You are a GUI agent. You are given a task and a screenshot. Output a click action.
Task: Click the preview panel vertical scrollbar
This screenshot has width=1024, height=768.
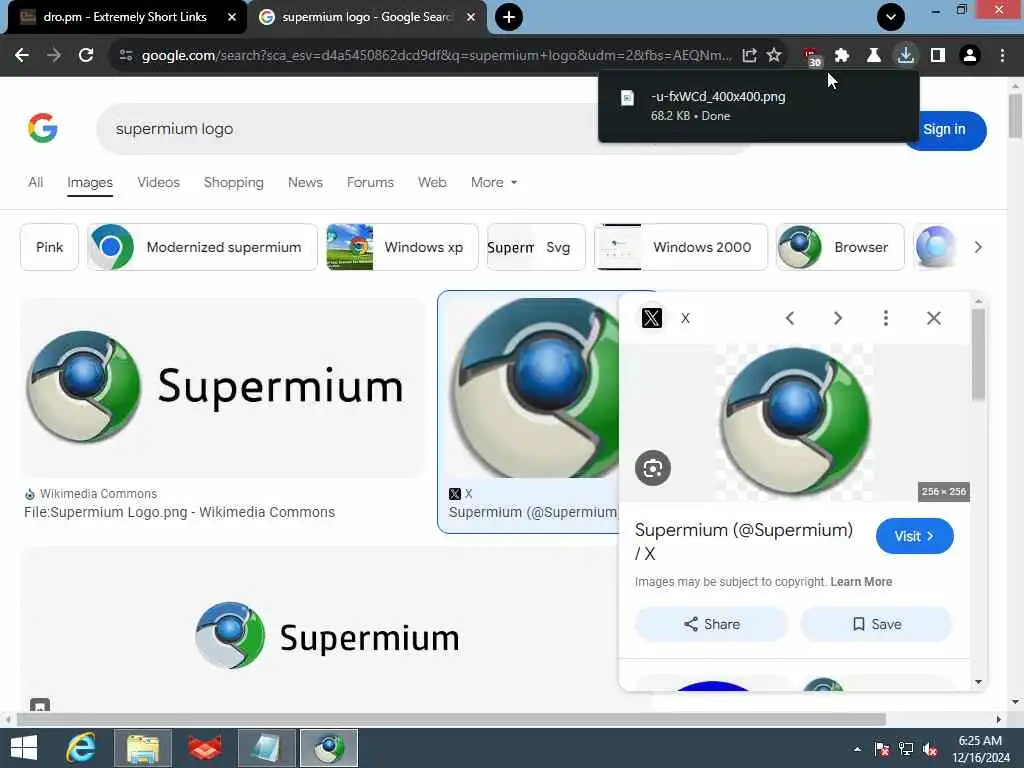[978, 354]
